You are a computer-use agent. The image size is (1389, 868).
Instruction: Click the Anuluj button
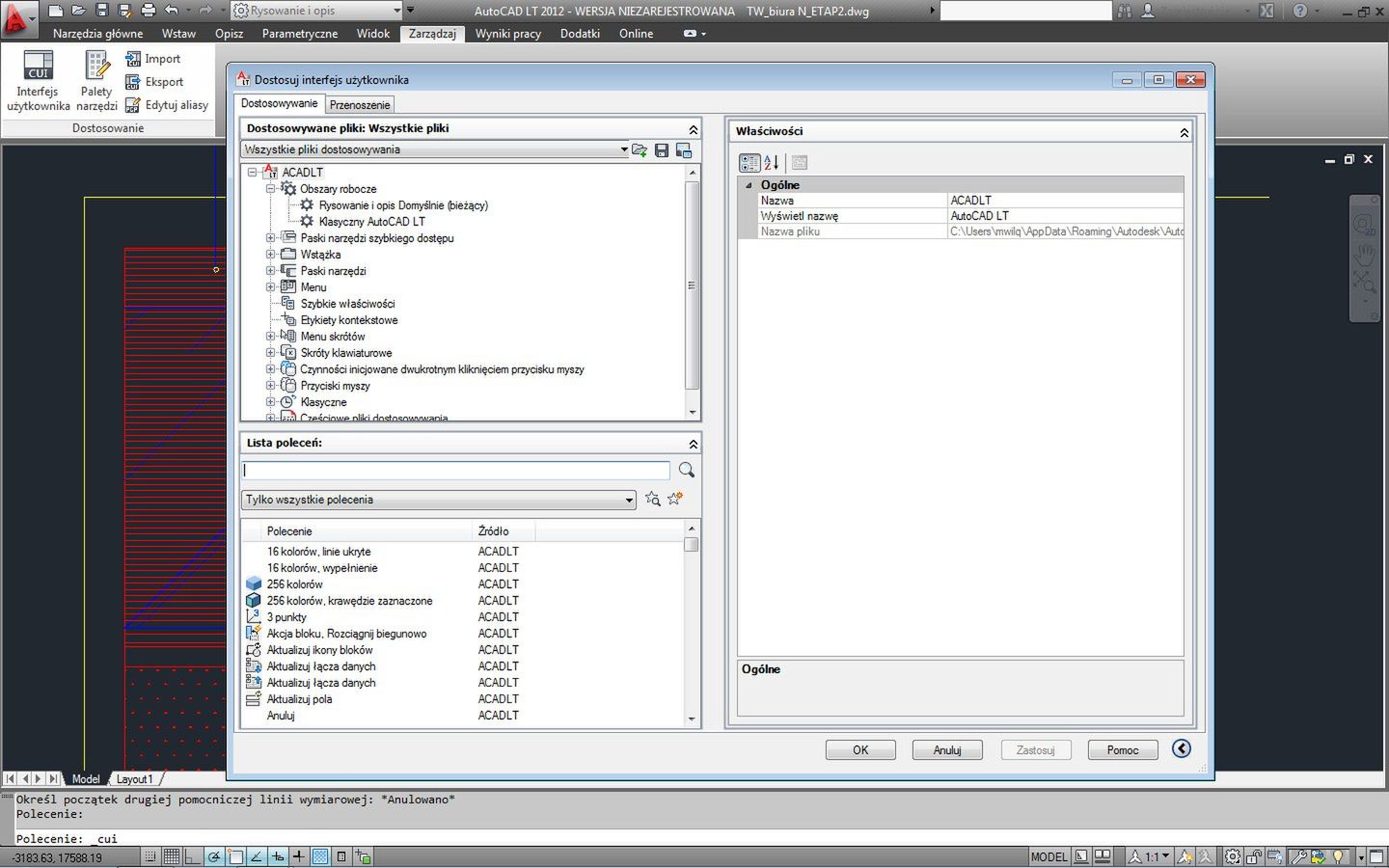947,749
